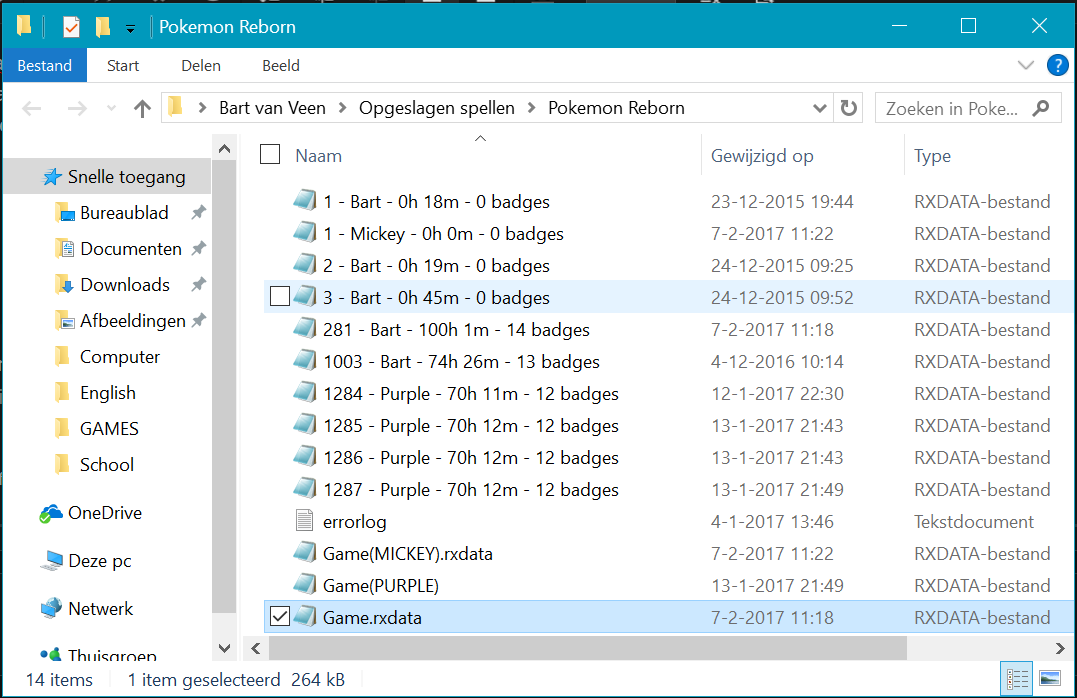Image resolution: width=1077 pixels, height=698 pixels.
Task: Navigate to Opgeslagen spellen in the breadcrumb
Action: (437, 108)
